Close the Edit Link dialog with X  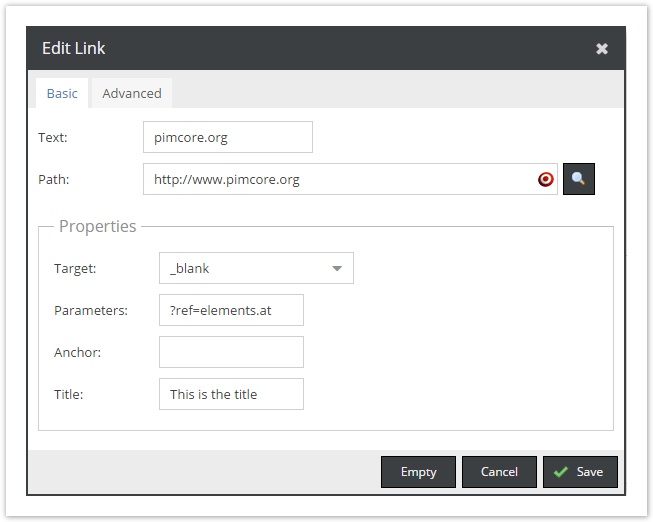point(602,49)
